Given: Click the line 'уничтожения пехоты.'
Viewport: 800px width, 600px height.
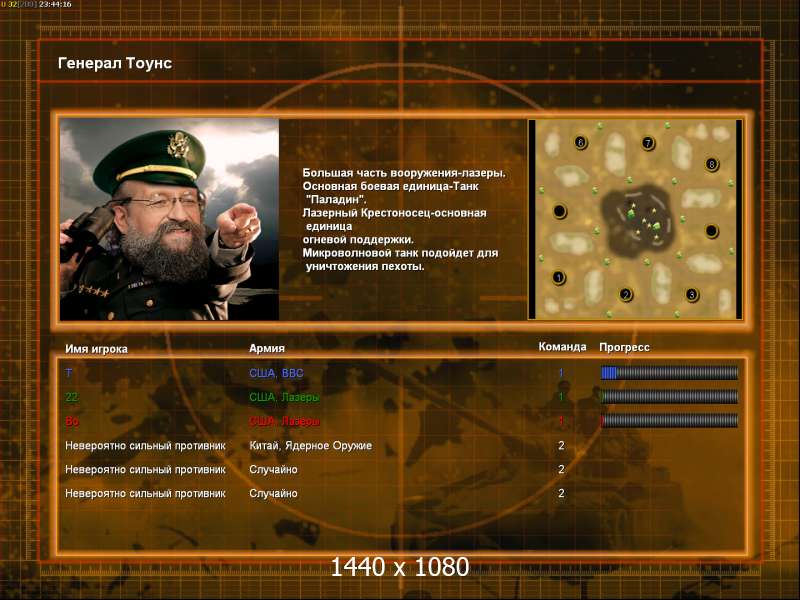Looking at the screenshot, I should pos(365,266).
